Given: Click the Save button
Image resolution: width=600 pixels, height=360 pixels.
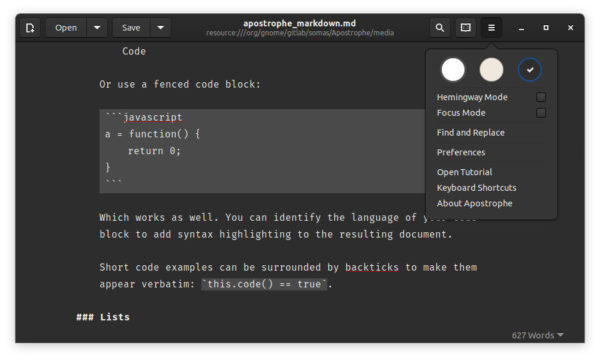Looking at the screenshot, I should [131, 28].
